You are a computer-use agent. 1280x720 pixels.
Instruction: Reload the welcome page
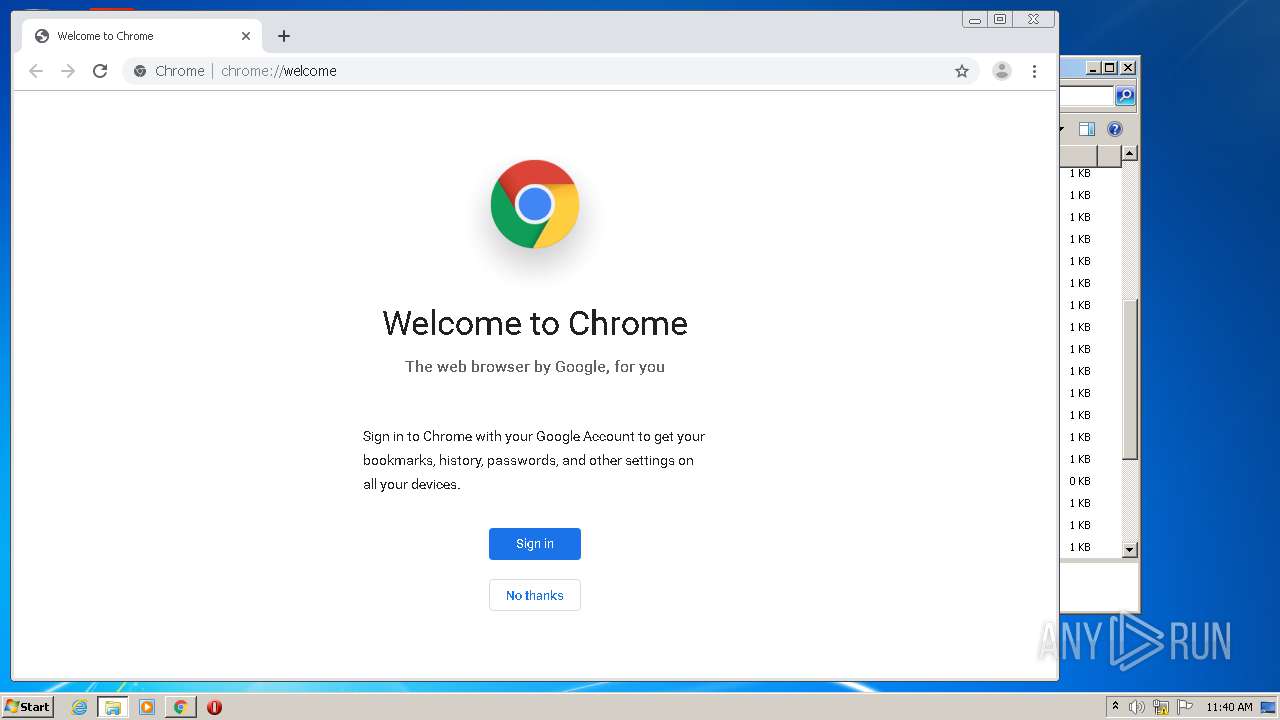pos(100,71)
